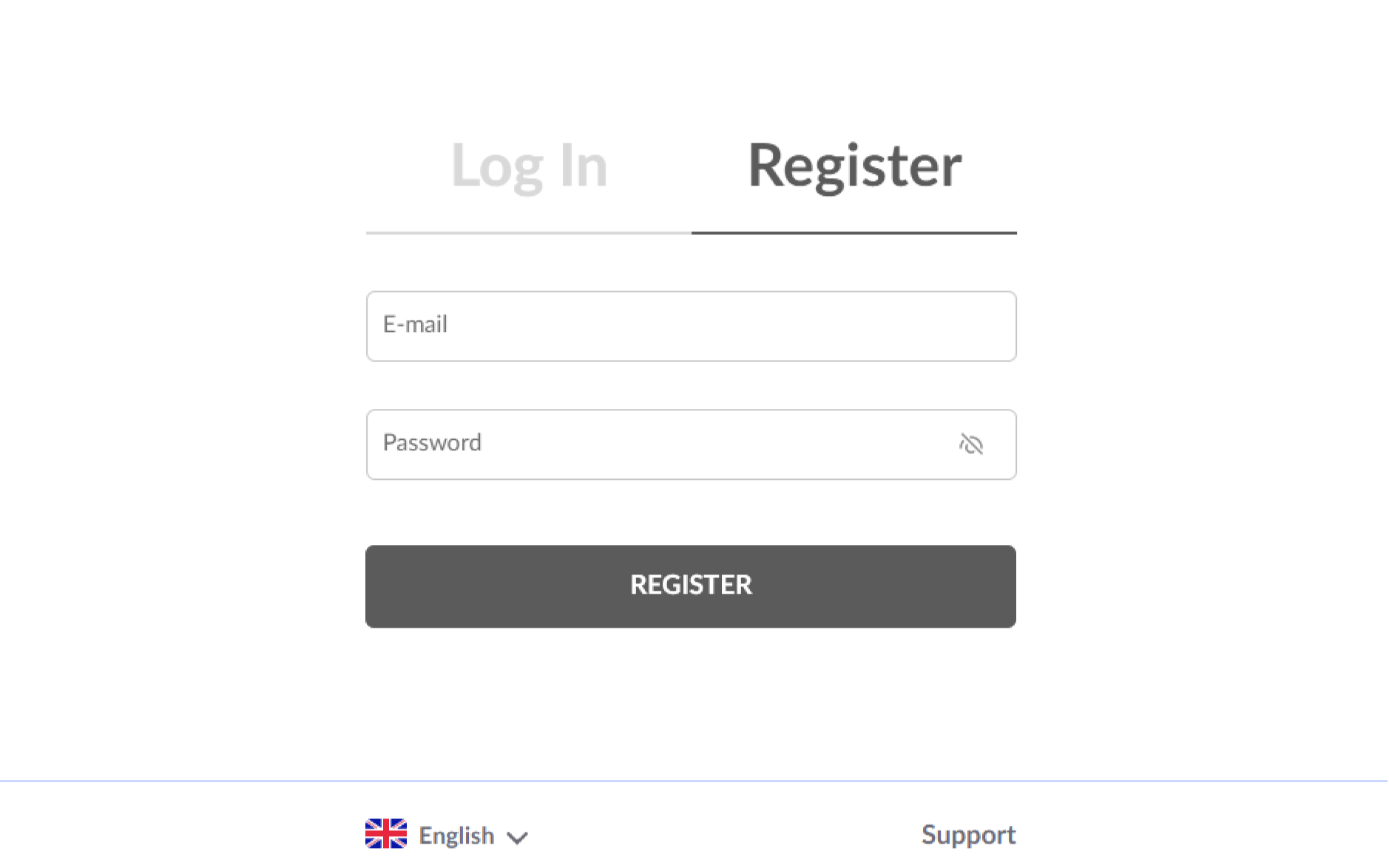Viewport: 1389px width, 868px height.
Task: Open the English language selector
Action: [x=456, y=835]
